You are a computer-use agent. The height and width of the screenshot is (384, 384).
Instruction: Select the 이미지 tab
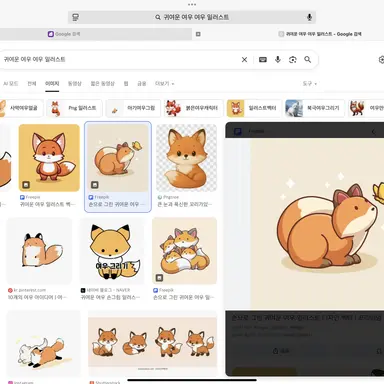(52, 83)
